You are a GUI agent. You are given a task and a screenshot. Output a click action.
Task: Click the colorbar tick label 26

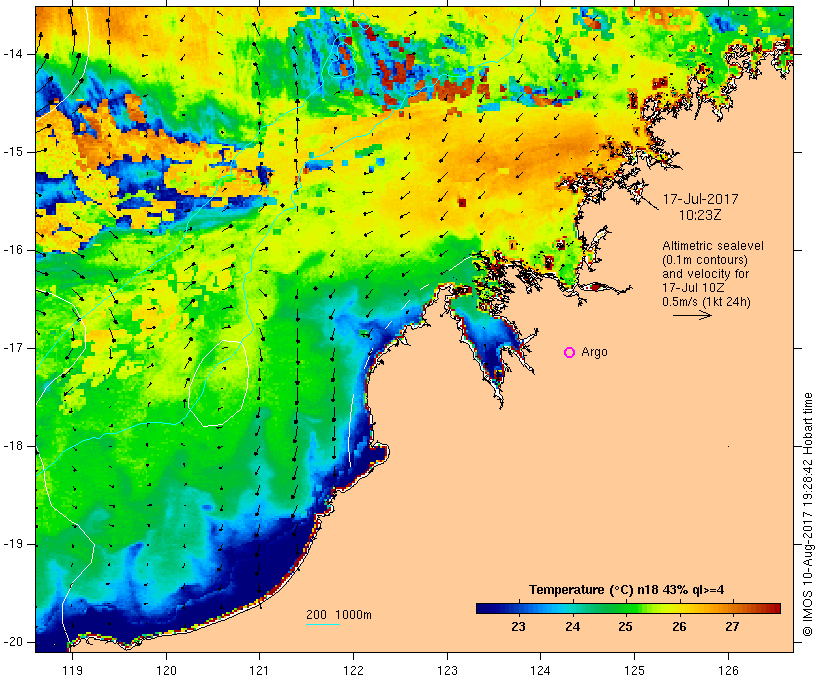coord(679,627)
